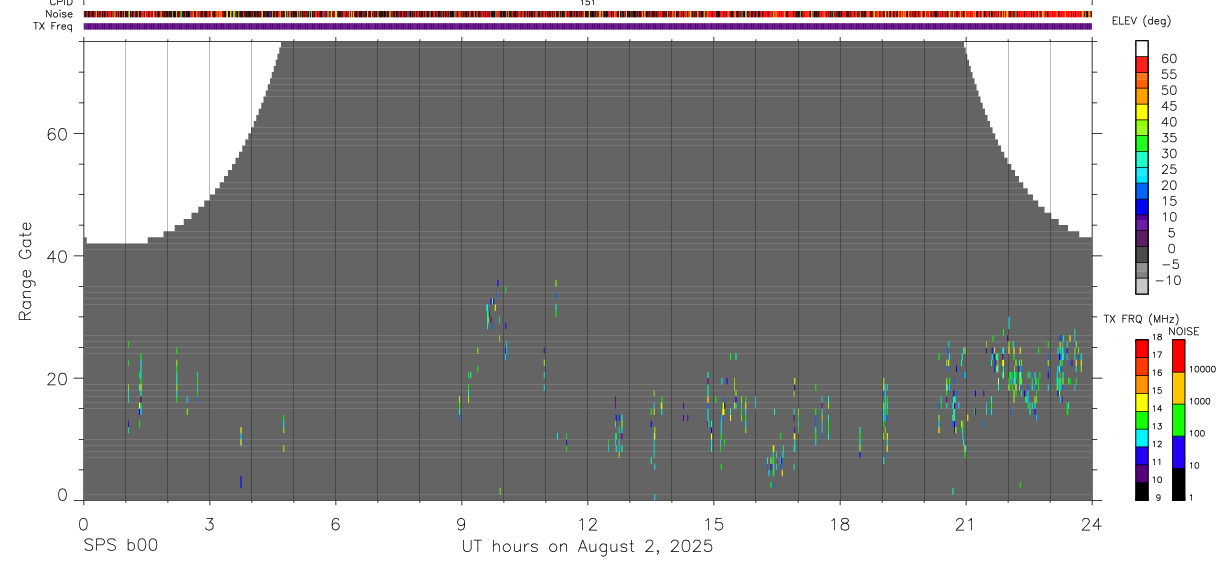Pick the yellow segment of the TX FRQ colorbar
1228x567 pixels.
tap(1142, 403)
